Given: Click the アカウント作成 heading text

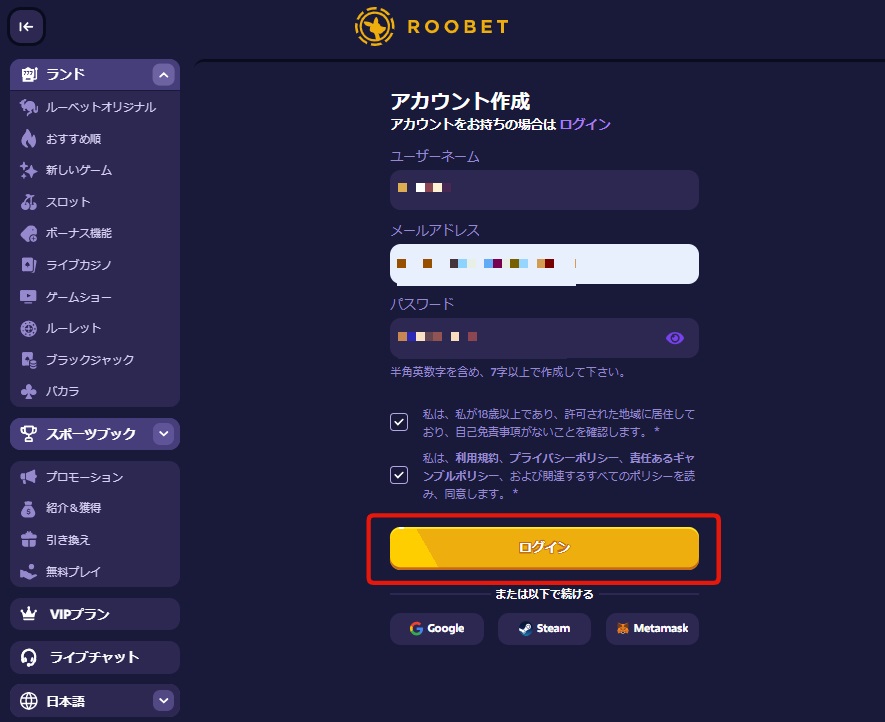Looking at the screenshot, I should 460,101.
